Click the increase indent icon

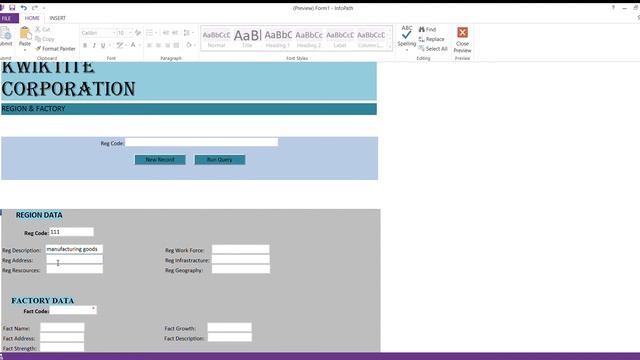pos(175,33)
